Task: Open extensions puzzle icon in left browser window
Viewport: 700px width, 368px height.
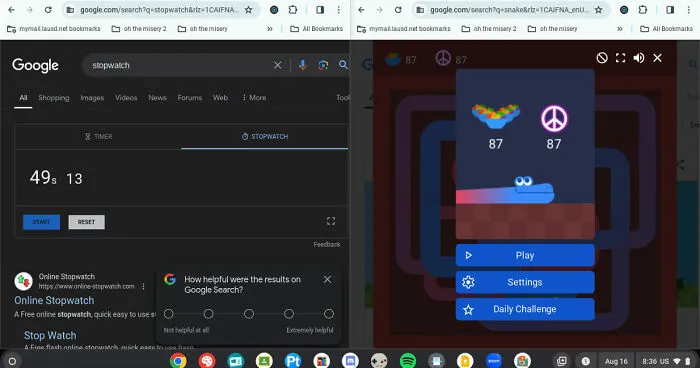Action: point(292,9)
